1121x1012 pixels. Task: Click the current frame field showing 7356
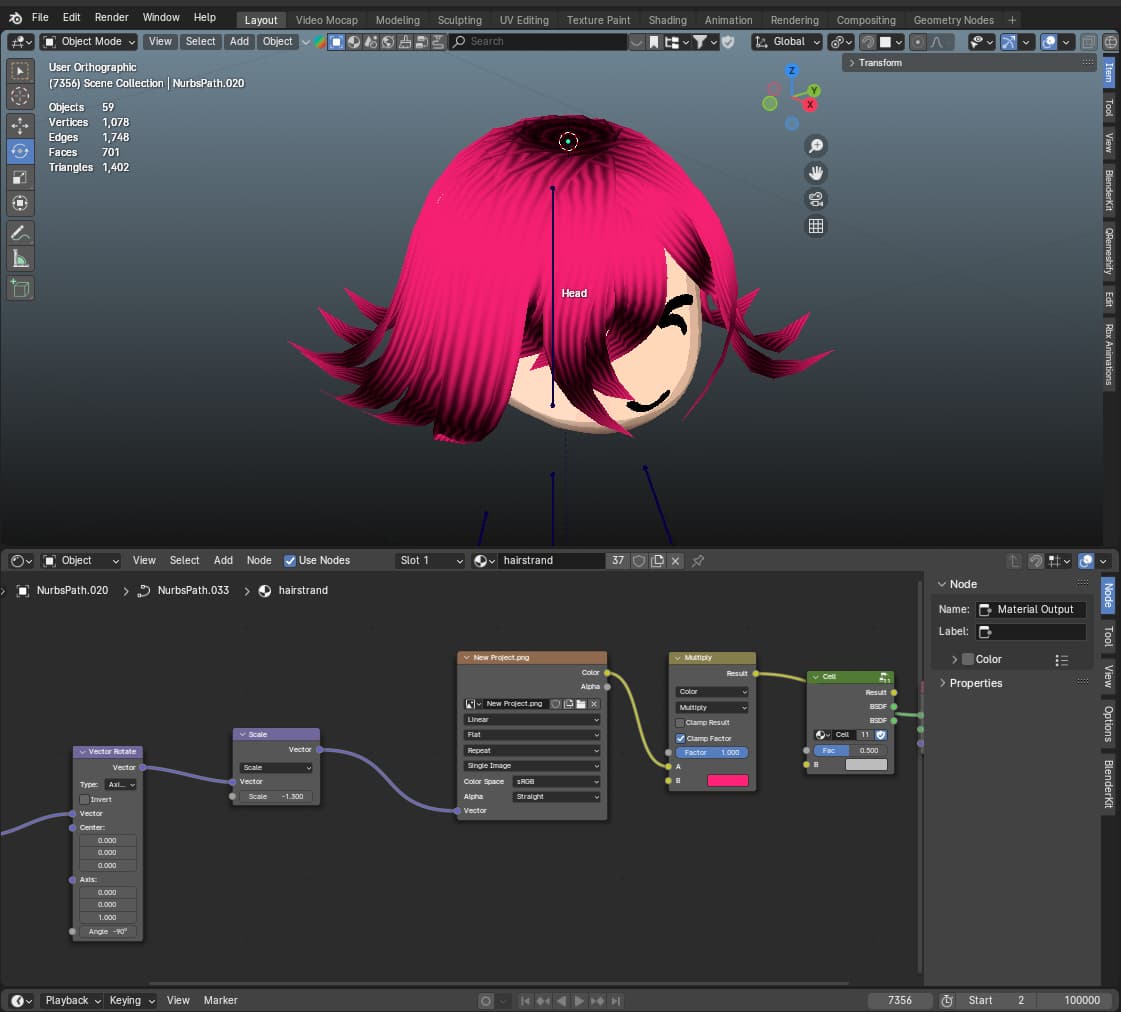[x=899, y=1000]
